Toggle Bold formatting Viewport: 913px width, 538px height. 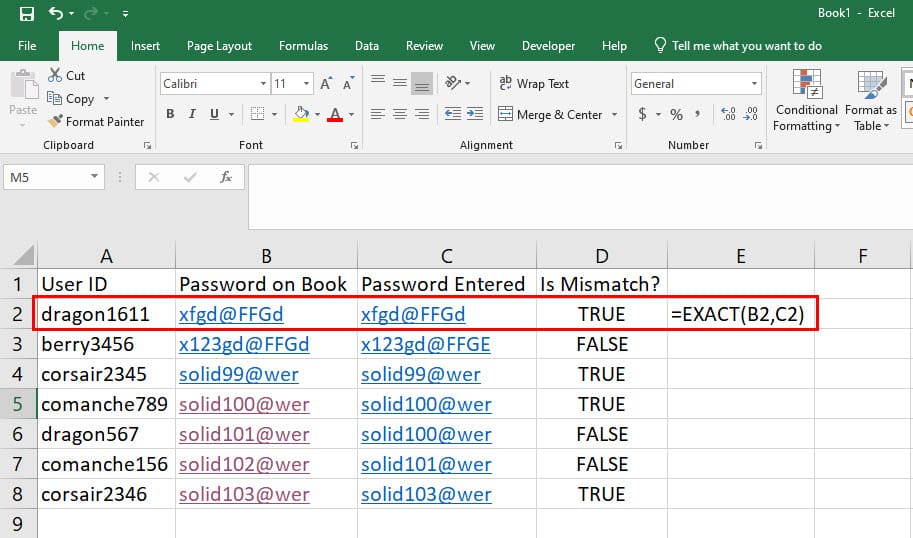[170, 114]
